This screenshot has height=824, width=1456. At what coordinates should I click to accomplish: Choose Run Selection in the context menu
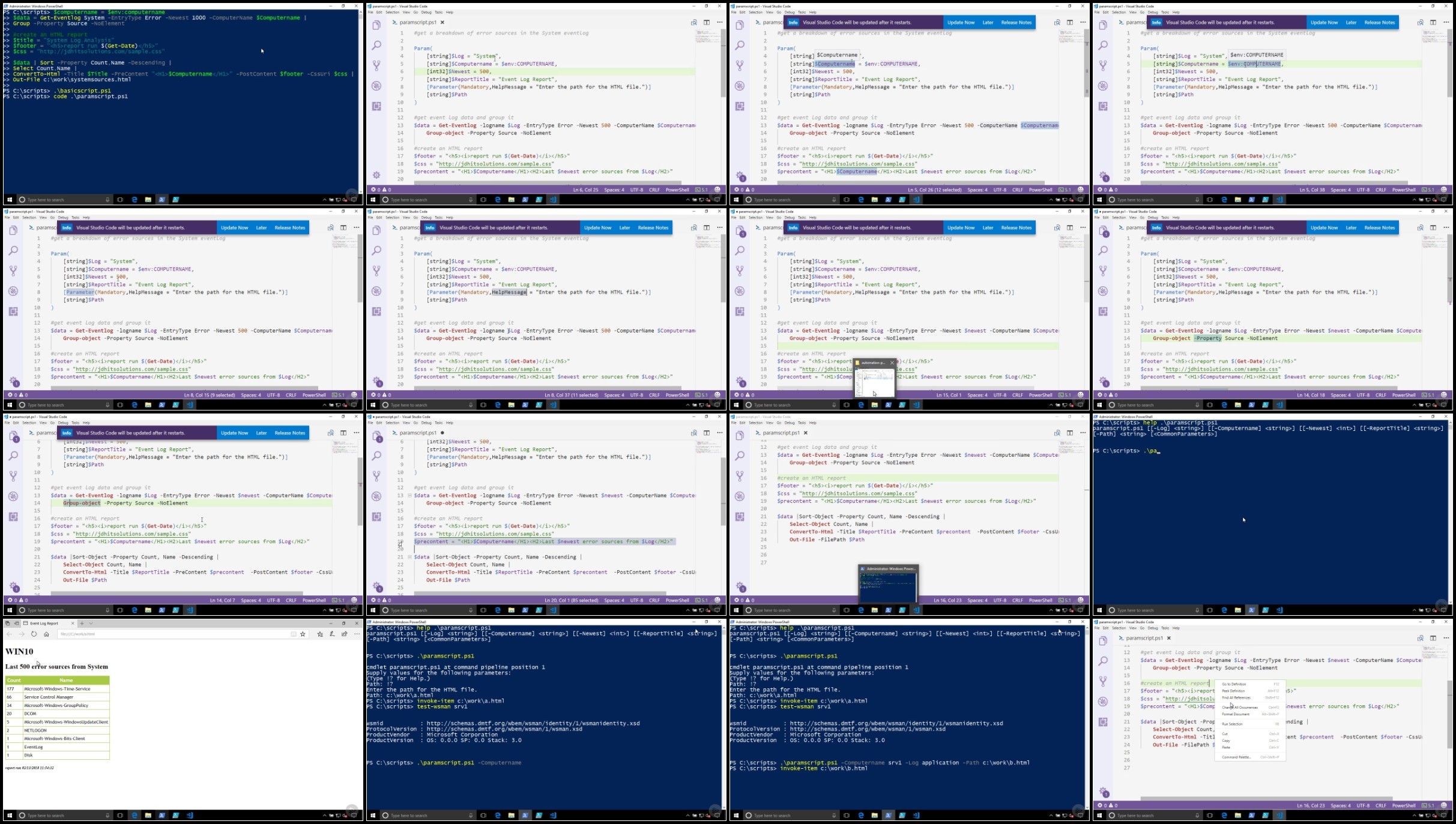pyautogui.click(x=1250, y=724)
